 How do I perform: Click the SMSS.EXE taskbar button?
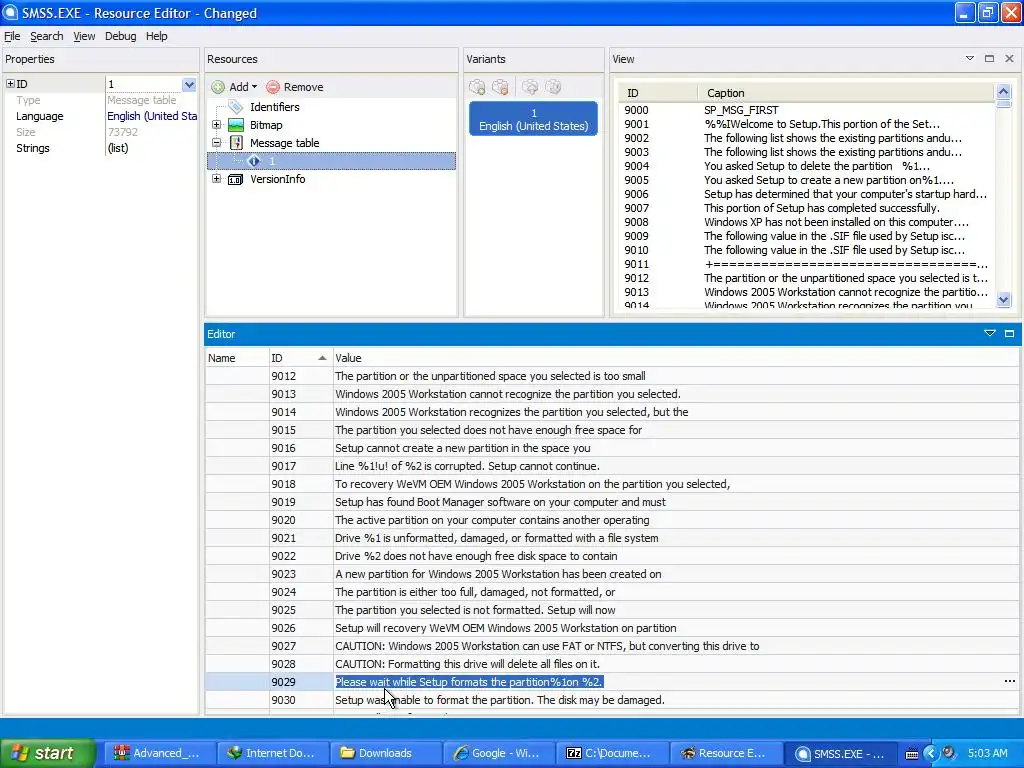coord(838,753)
